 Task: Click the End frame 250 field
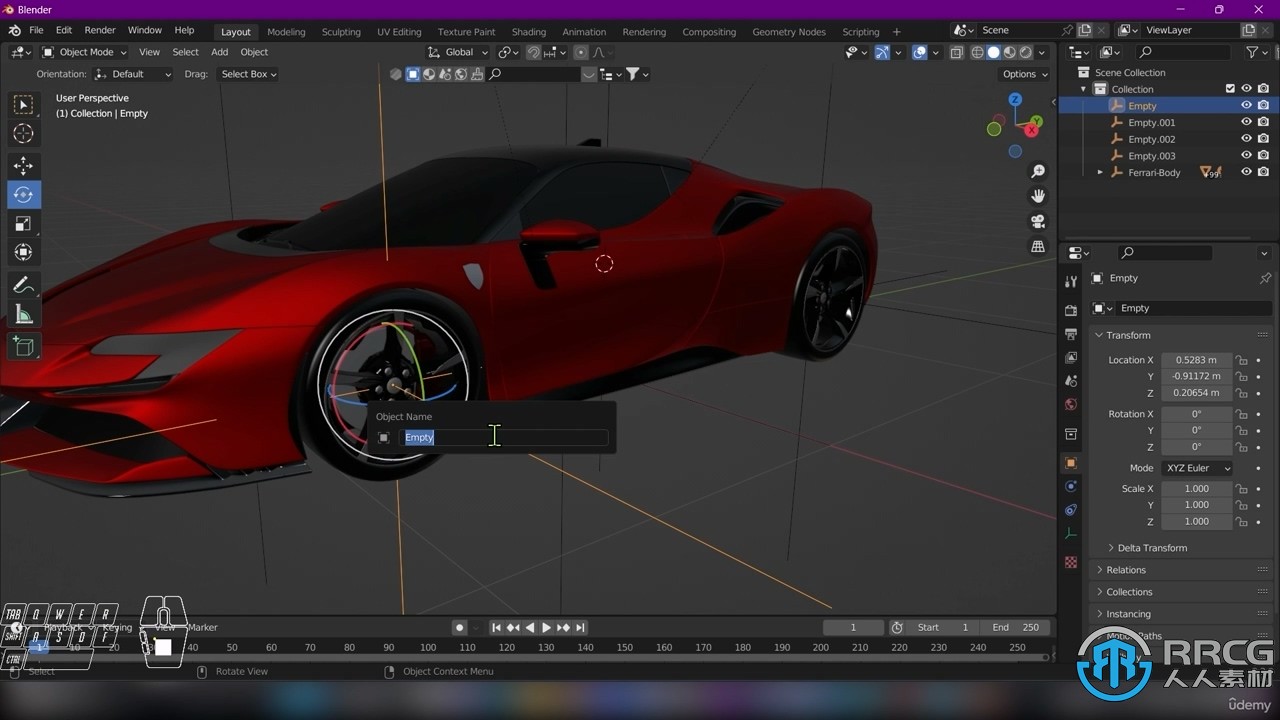[x=1016, y=628]
